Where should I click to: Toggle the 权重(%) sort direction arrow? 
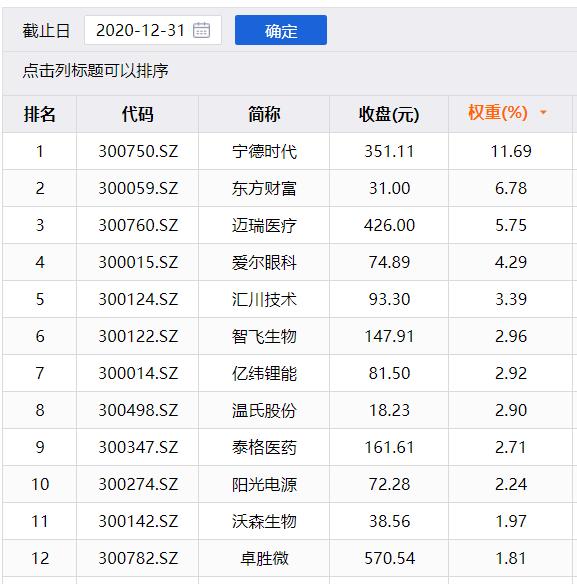point(543,112)
